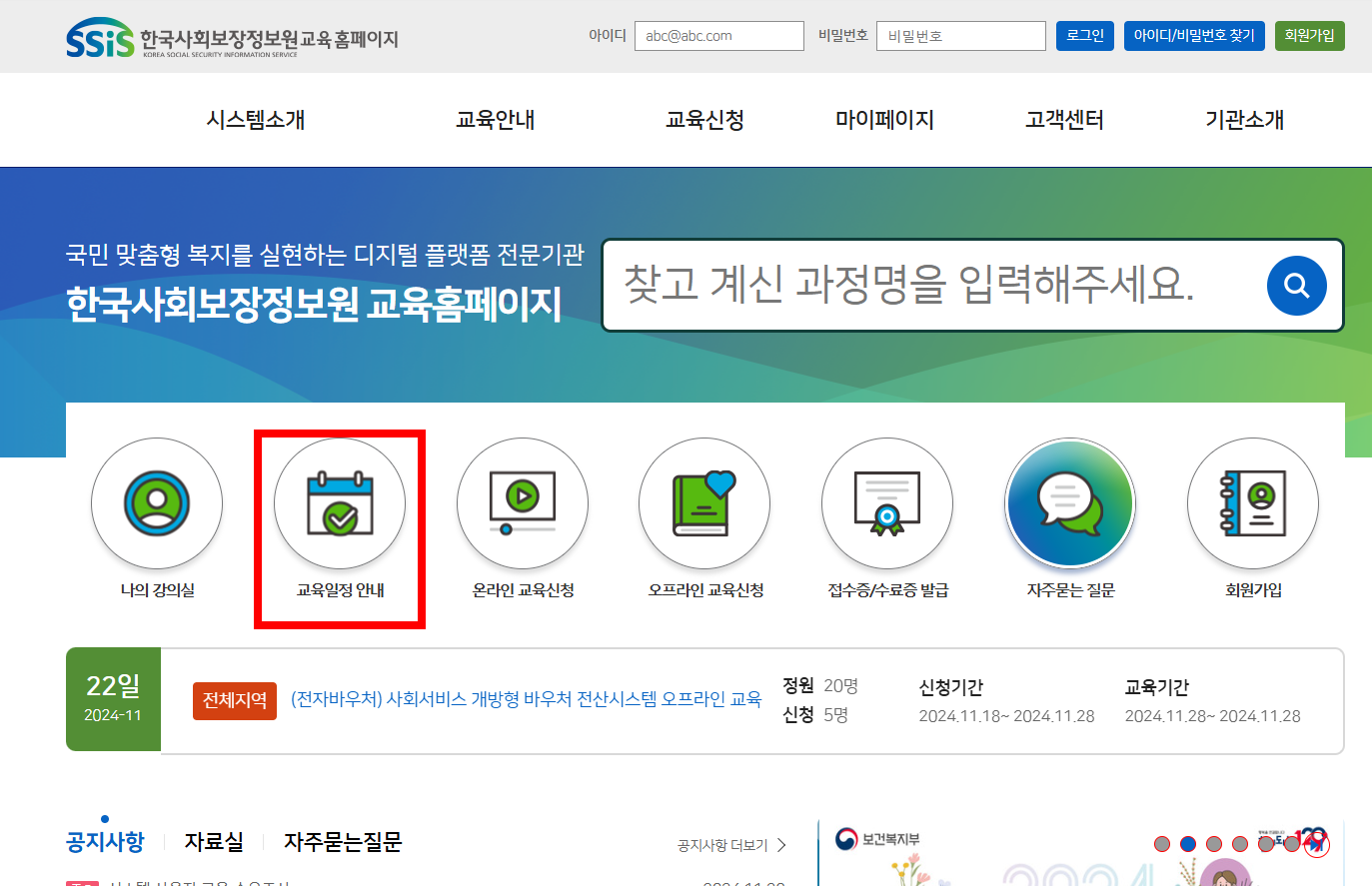Screen dimensions: 1372x886
Task: Switch to the 자료실 tab
Action: 213,842
